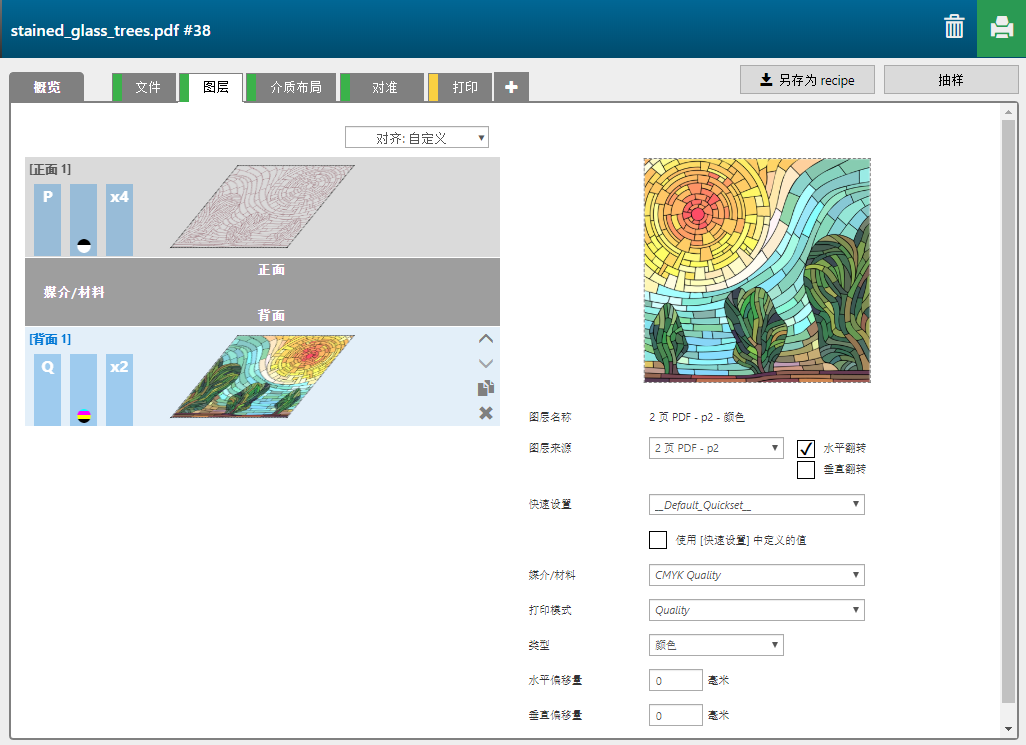
Task: Expand the 快速设置 _Default_Quickset_ dropdown
Action: pos(756,505)
